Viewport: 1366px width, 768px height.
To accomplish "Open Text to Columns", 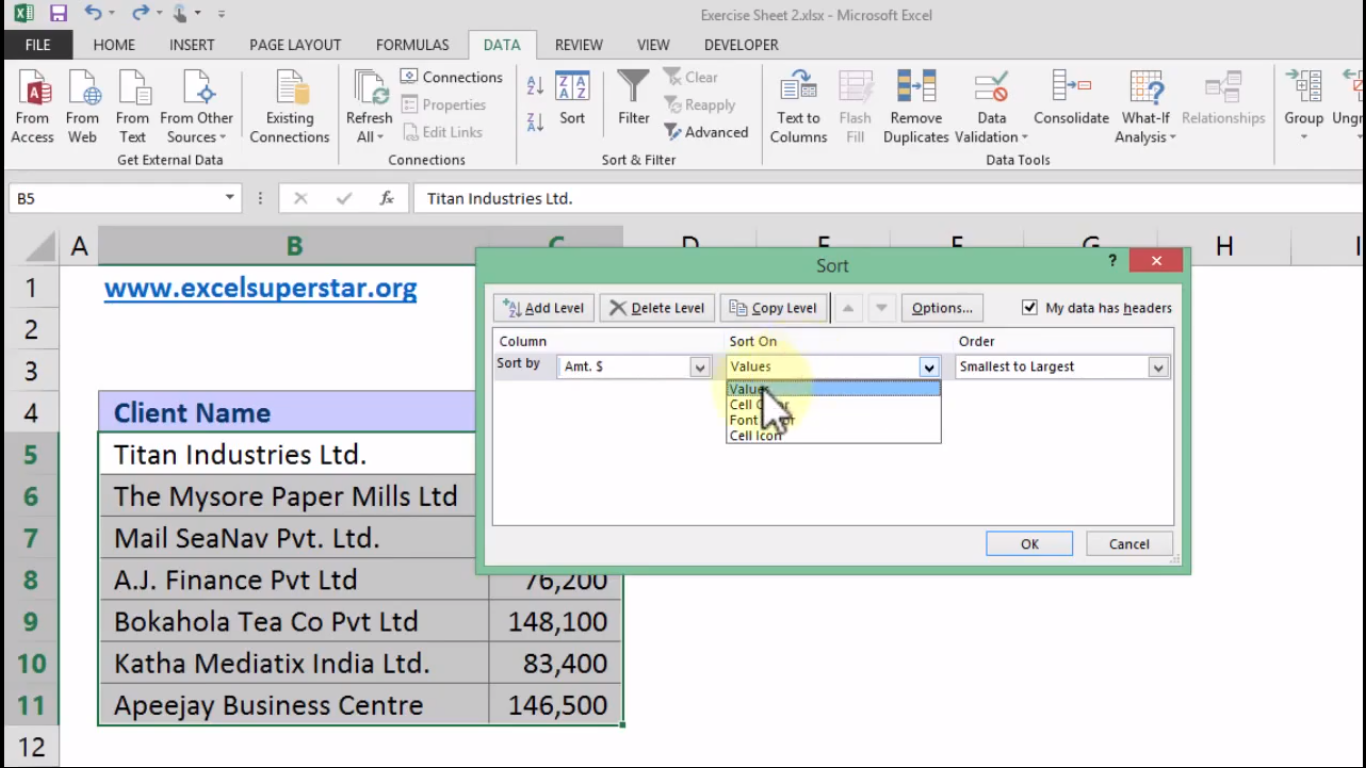I will click(798, 107).
